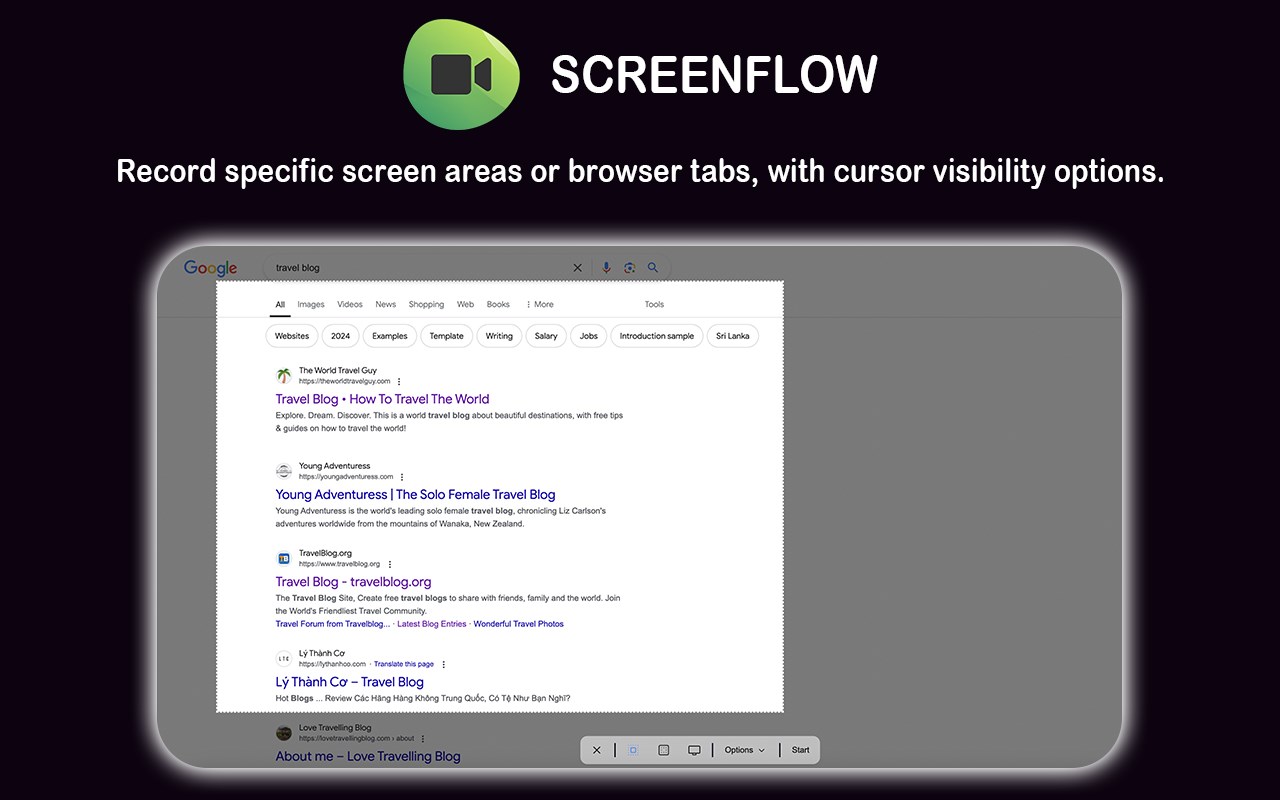Select the Writing filter chip
The height and width of the screenshot is (800, 1280).
pos(499,336)
